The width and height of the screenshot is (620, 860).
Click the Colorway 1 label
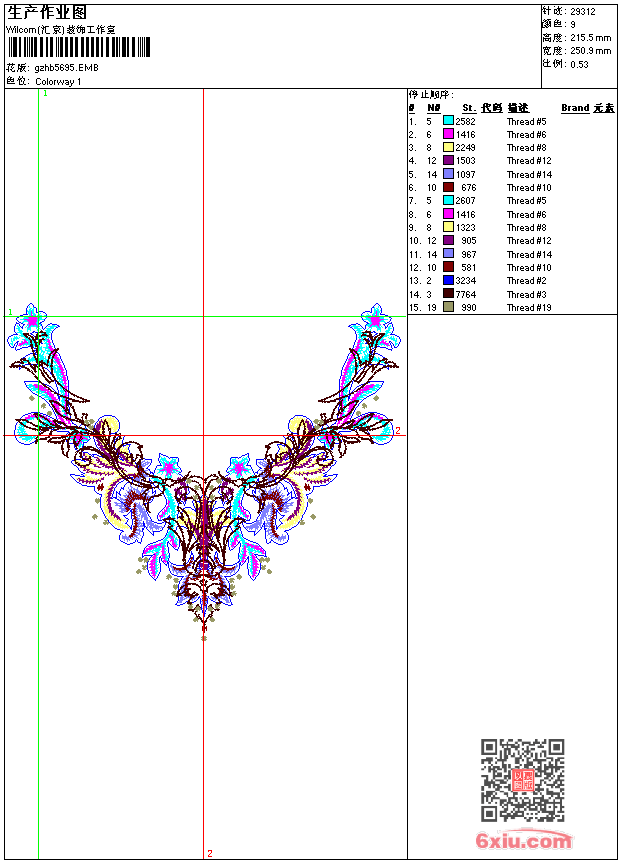tap(58, 82)
